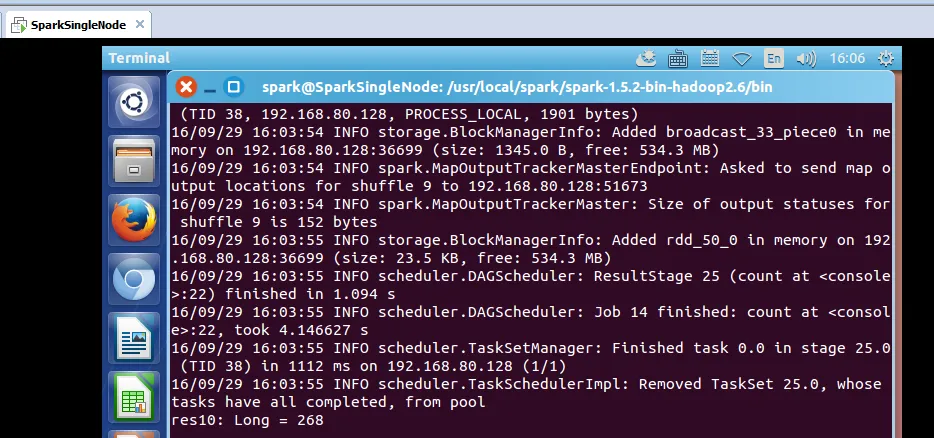Open LibreOffice Writer from launcher

pos(133,338)
